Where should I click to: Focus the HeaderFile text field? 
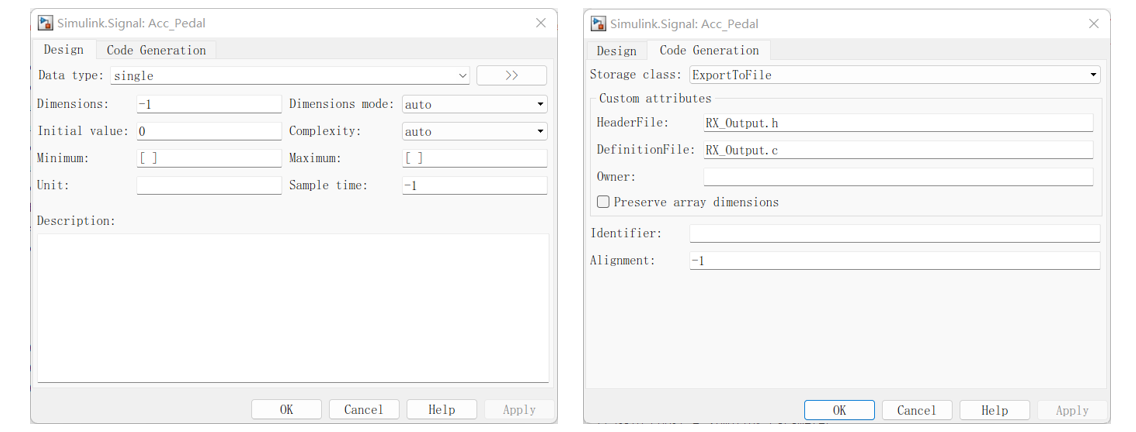[897, 122]
